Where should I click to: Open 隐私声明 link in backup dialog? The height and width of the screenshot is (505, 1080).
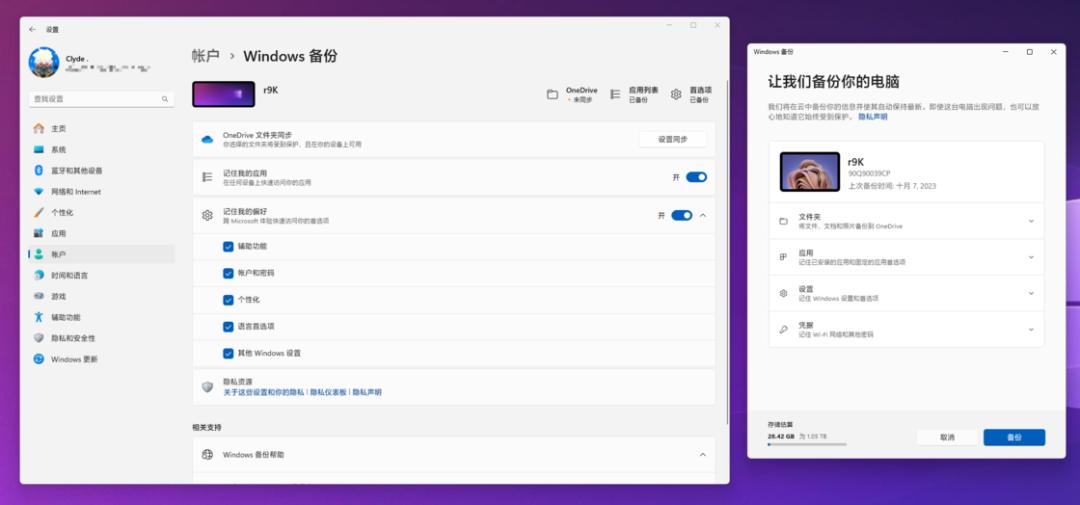tap(873, 117)
